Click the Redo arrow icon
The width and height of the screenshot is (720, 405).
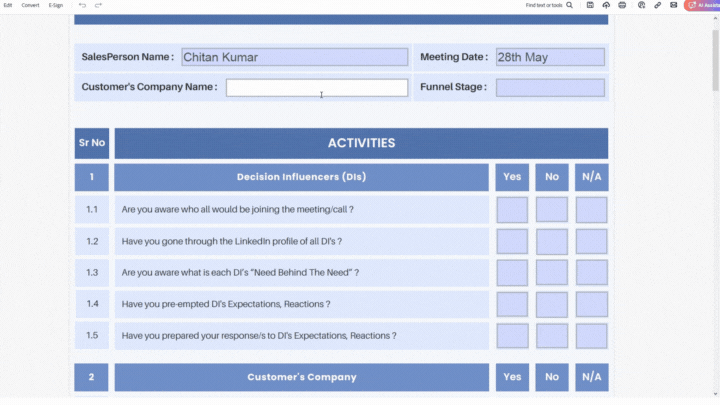coord(98,5)
